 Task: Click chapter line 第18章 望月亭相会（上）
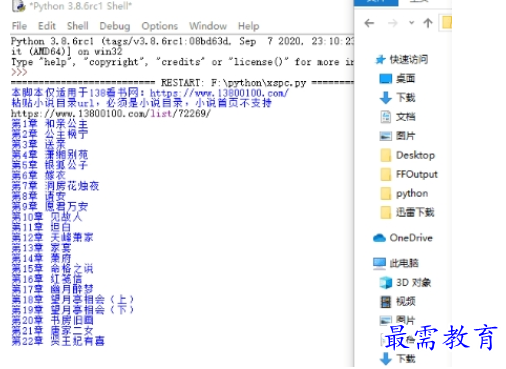pos(73,299)
